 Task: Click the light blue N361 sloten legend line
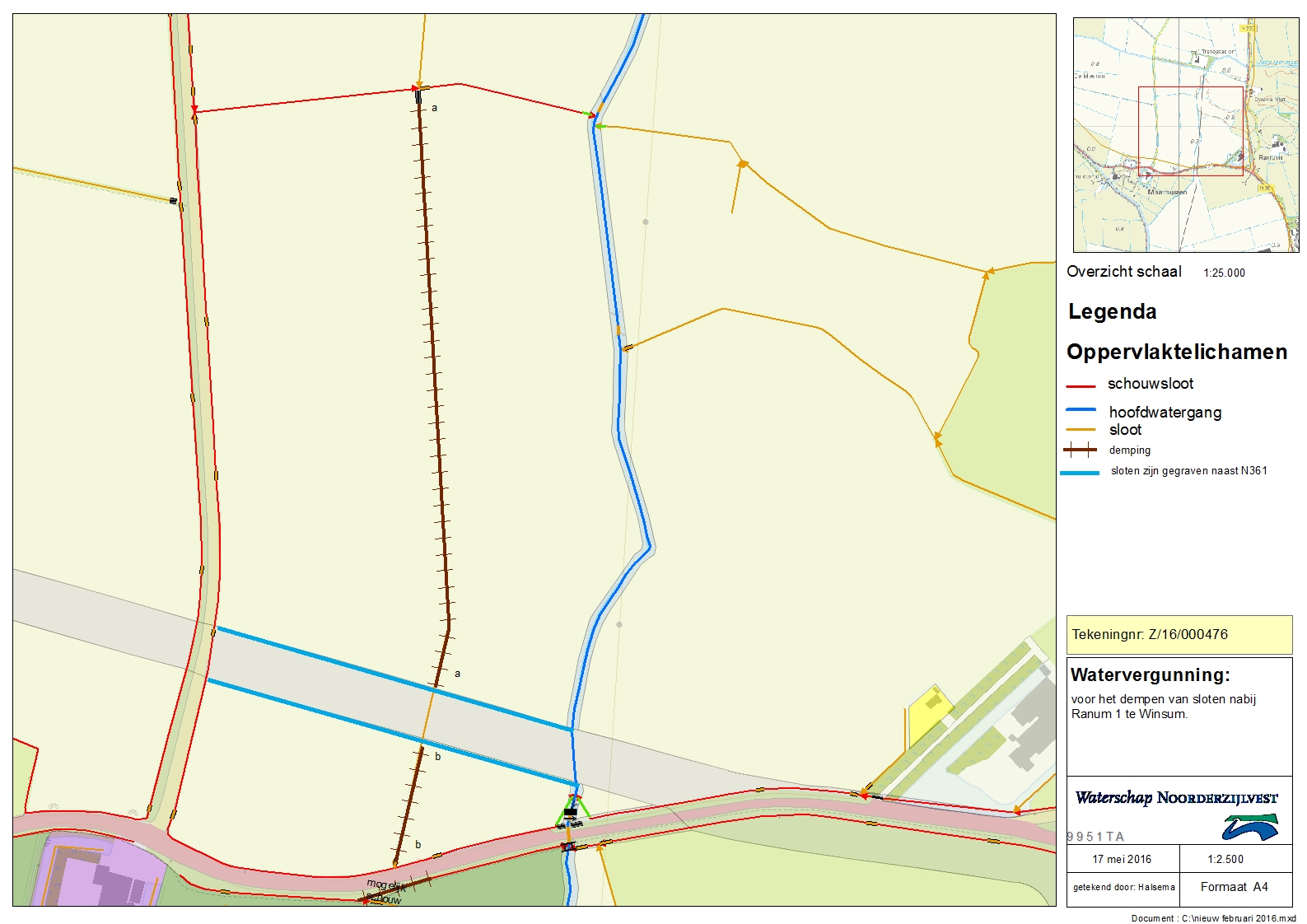pos(1080,473)
